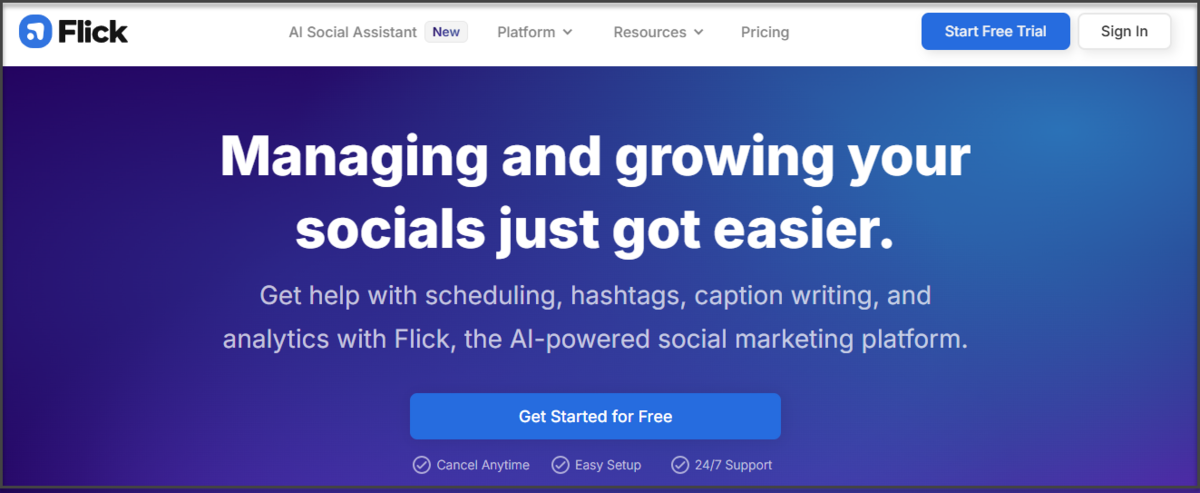Click the checkmark icon beside Cancel Anytime
Image resolution: width=1200 pixels, height=493 pixels.
coord(422,465)
